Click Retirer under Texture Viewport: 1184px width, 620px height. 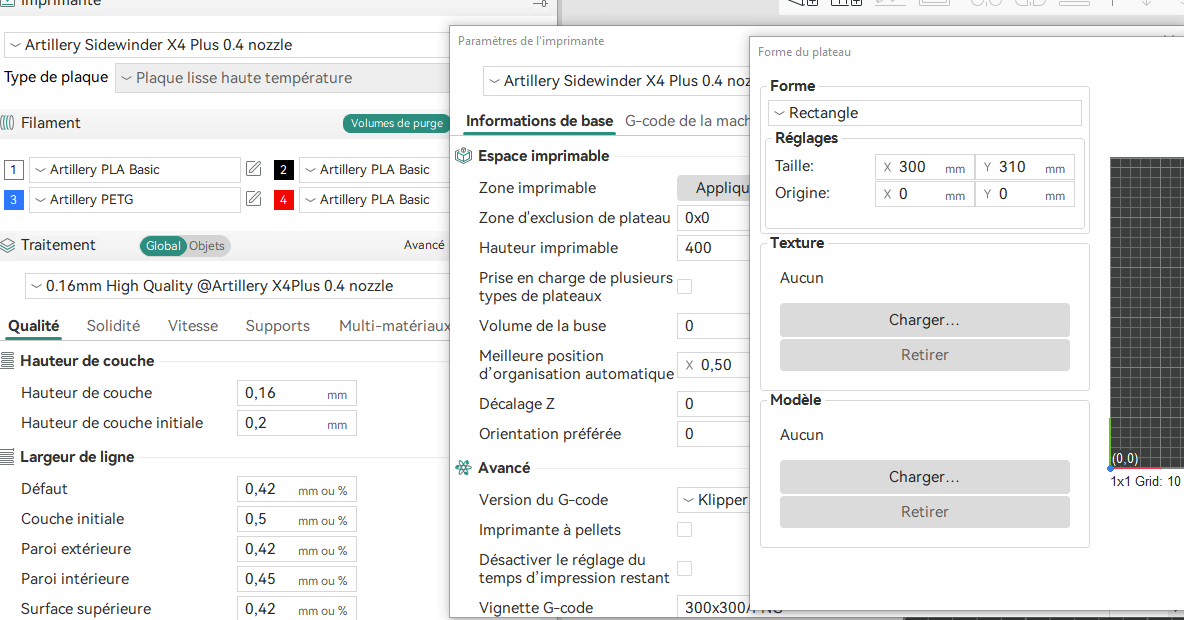pyautogui.click(x=924, y=355)
